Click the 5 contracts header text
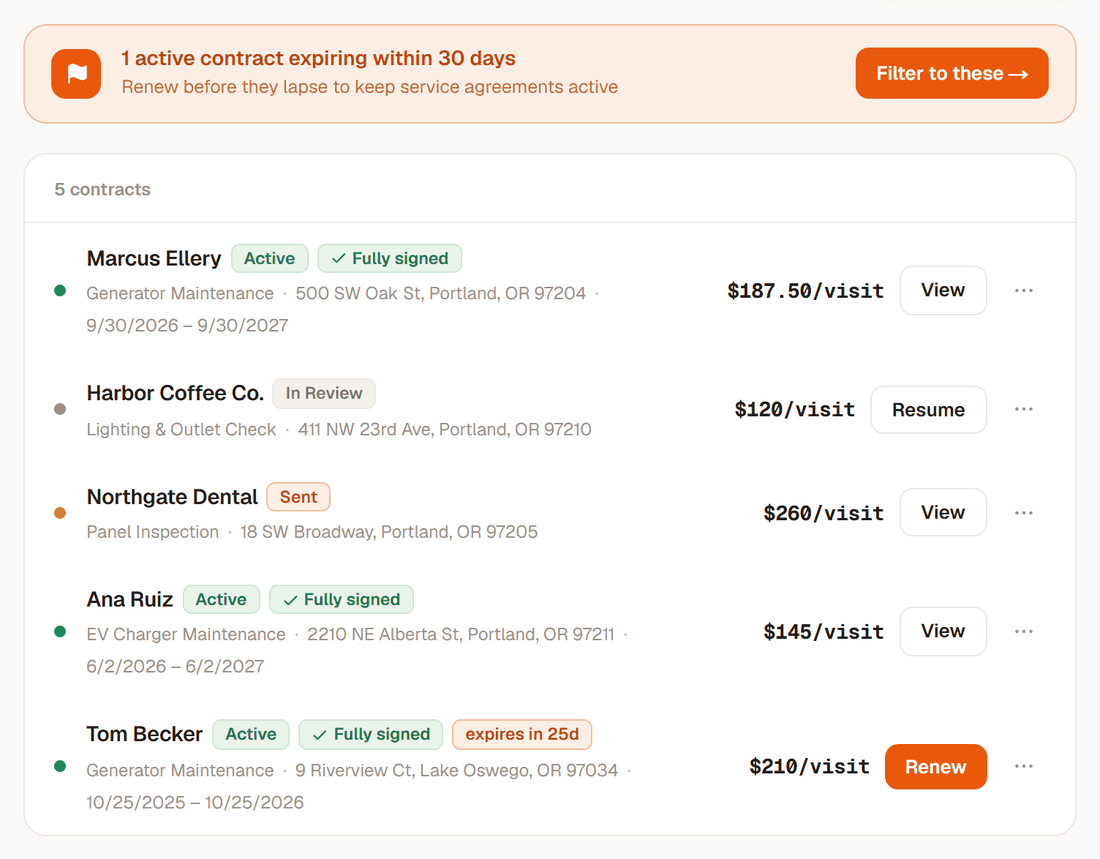 tap(102, 189)
